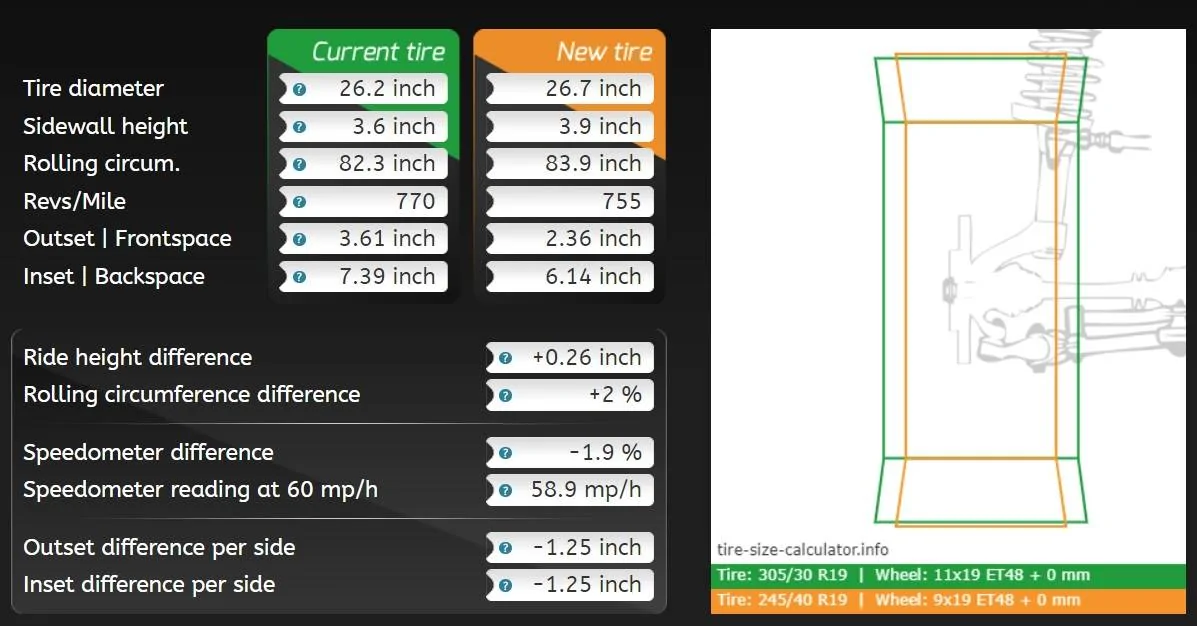Show help for Ride height difference
This screenshot has width=1197, height=626.
tap(505, 358)
